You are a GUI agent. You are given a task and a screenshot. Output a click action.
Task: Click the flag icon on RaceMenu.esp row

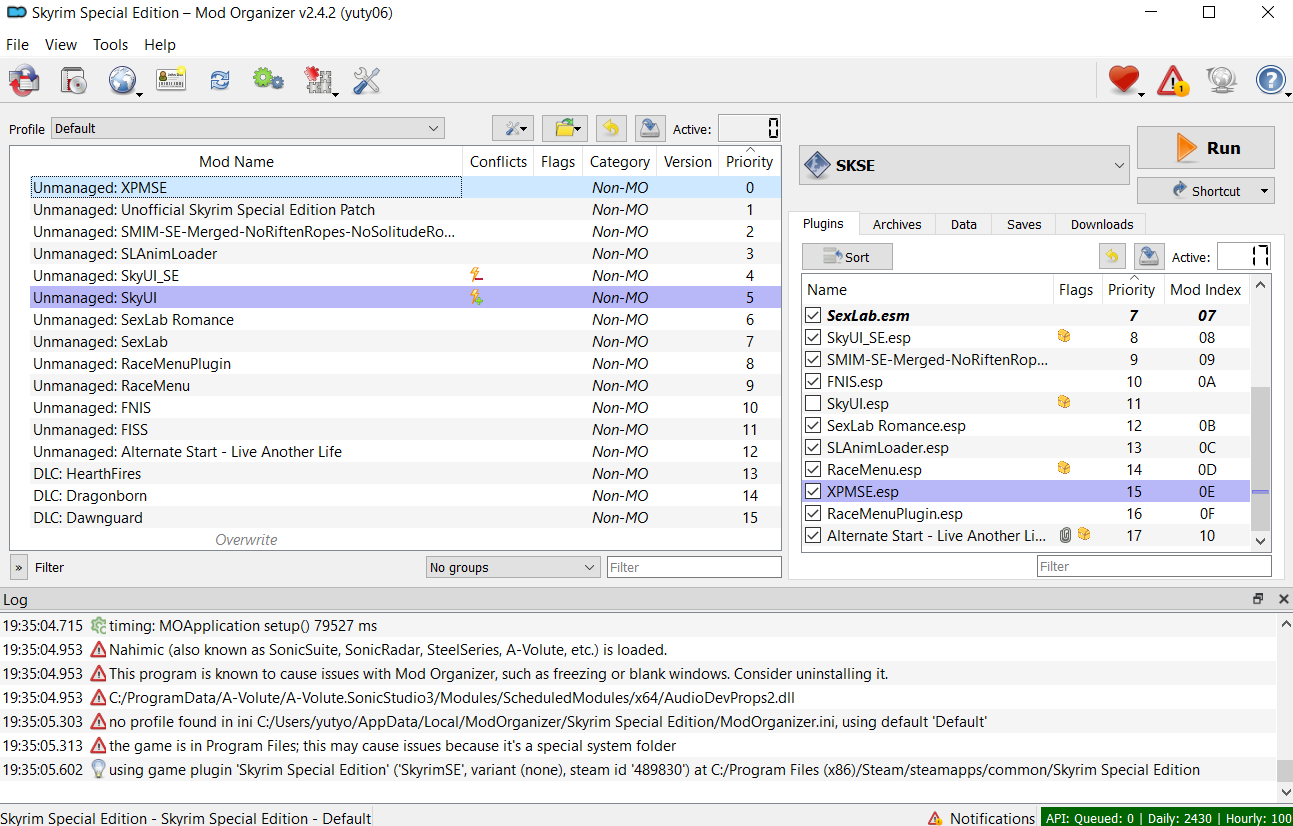1064,469
